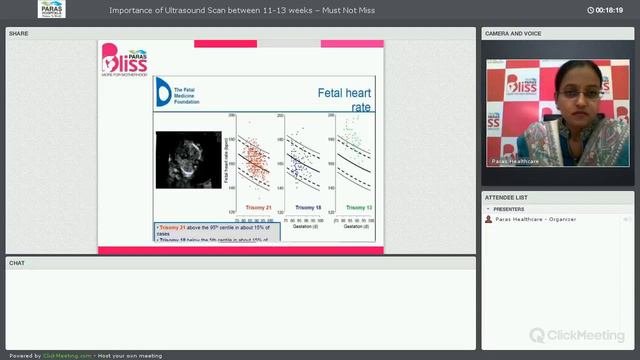Image resolution: width=640 pixels, height=360 pixels.
Task: Click the SHARE panel header
Action: pyautogui.click(x=240, y=33)
